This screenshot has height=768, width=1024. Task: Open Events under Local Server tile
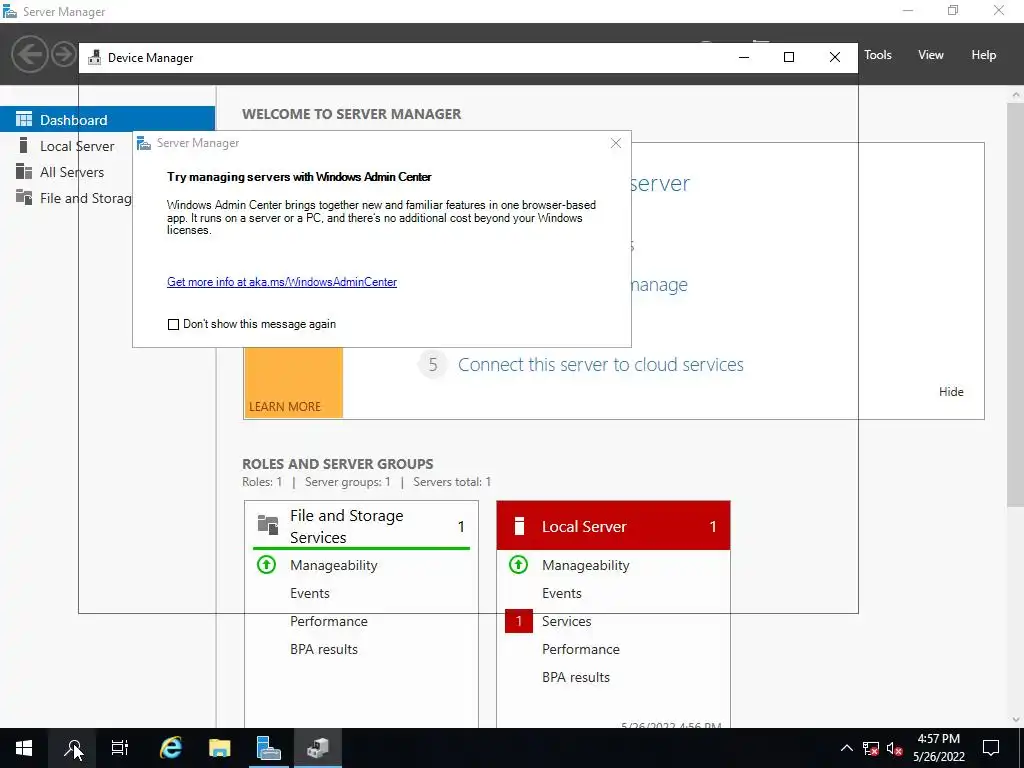pos(562,594)
